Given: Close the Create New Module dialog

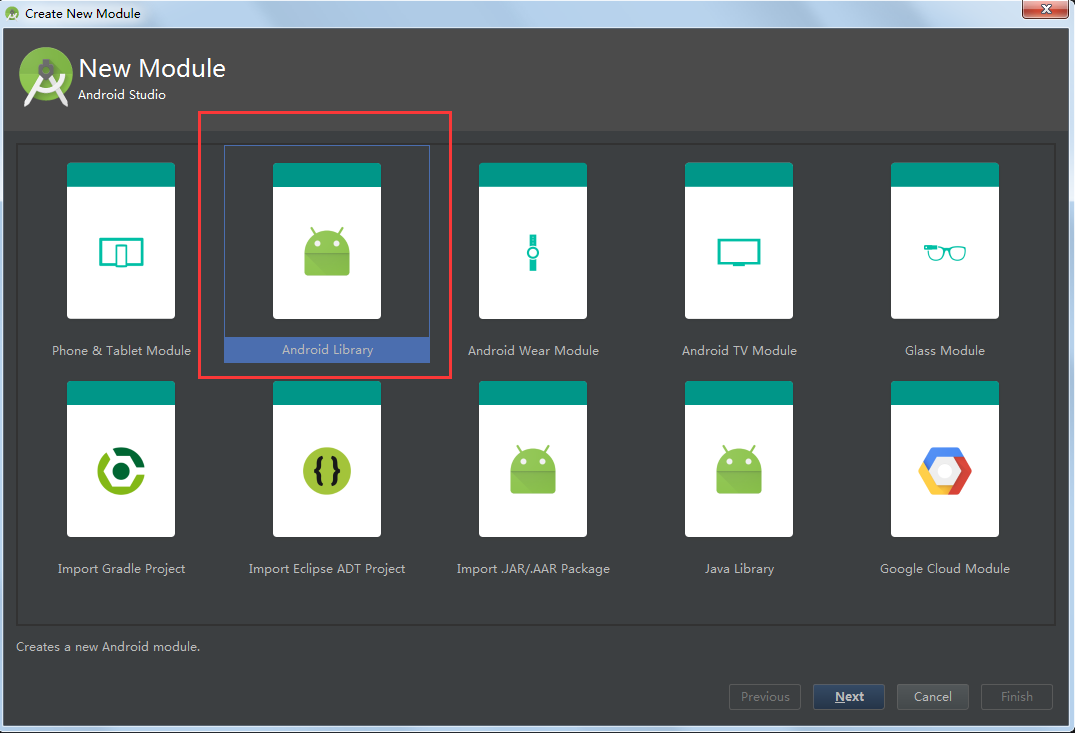Looking at the screenshot, I should point(1046,9).
